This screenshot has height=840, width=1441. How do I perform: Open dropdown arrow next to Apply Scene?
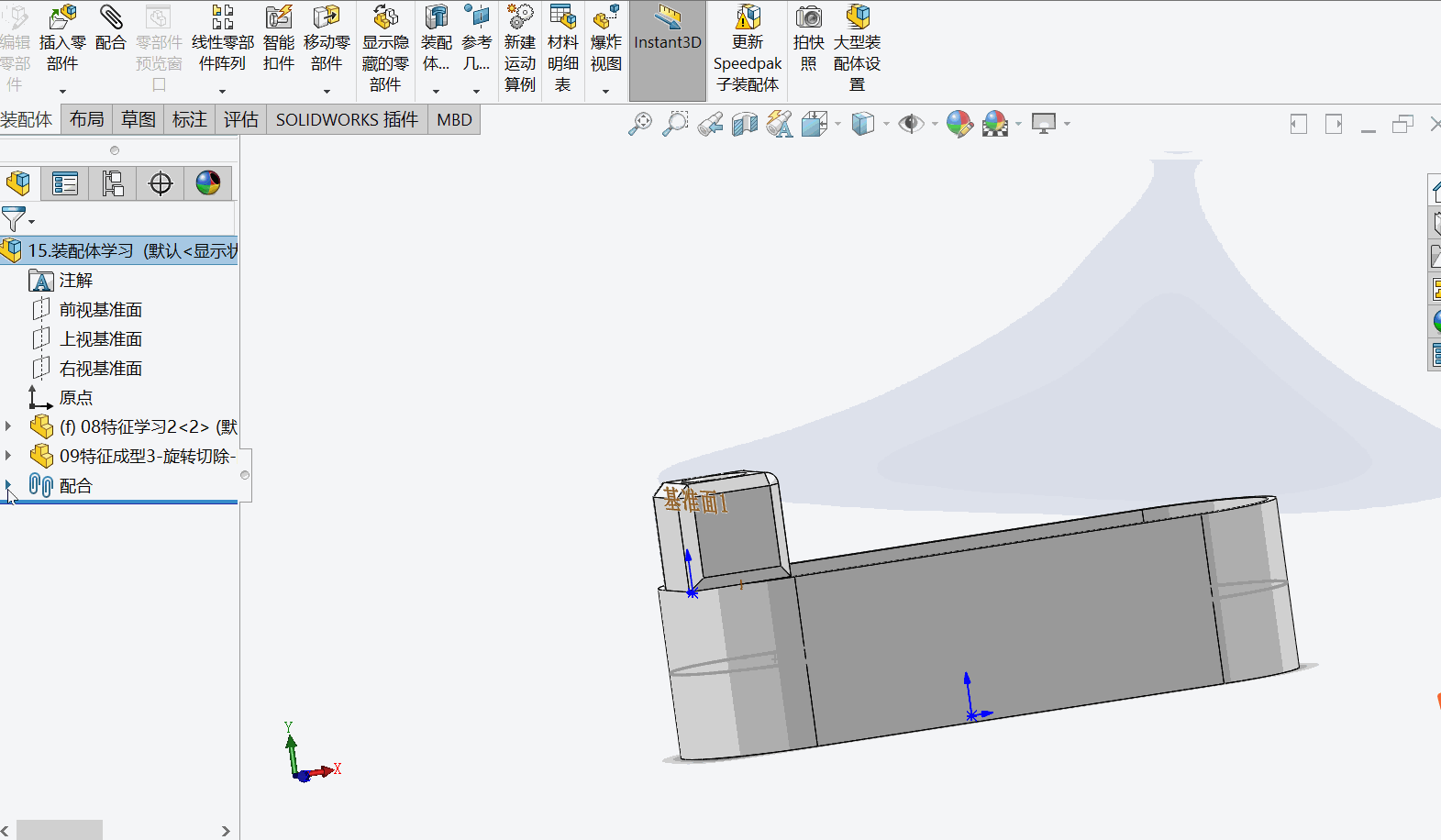[1018, 124]
